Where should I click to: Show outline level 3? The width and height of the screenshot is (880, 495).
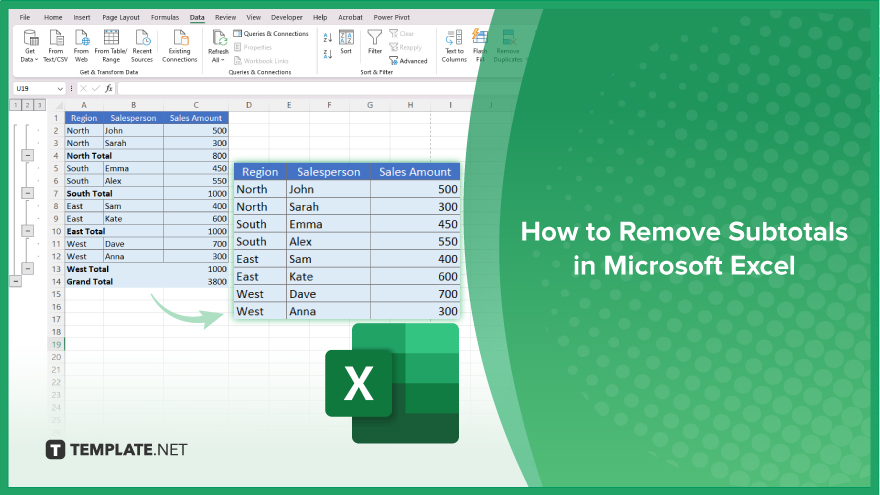pos(39,105)
